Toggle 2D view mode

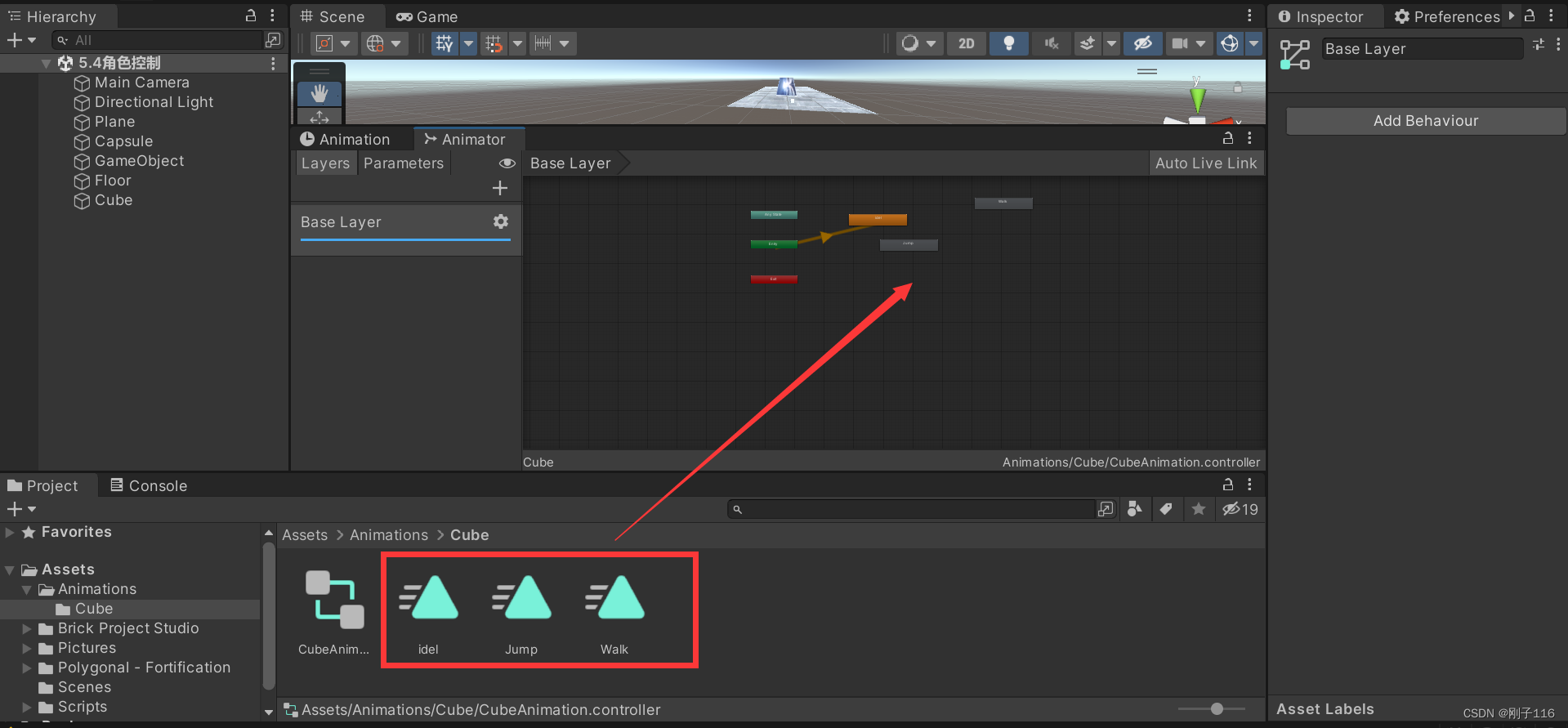(966, 43)
